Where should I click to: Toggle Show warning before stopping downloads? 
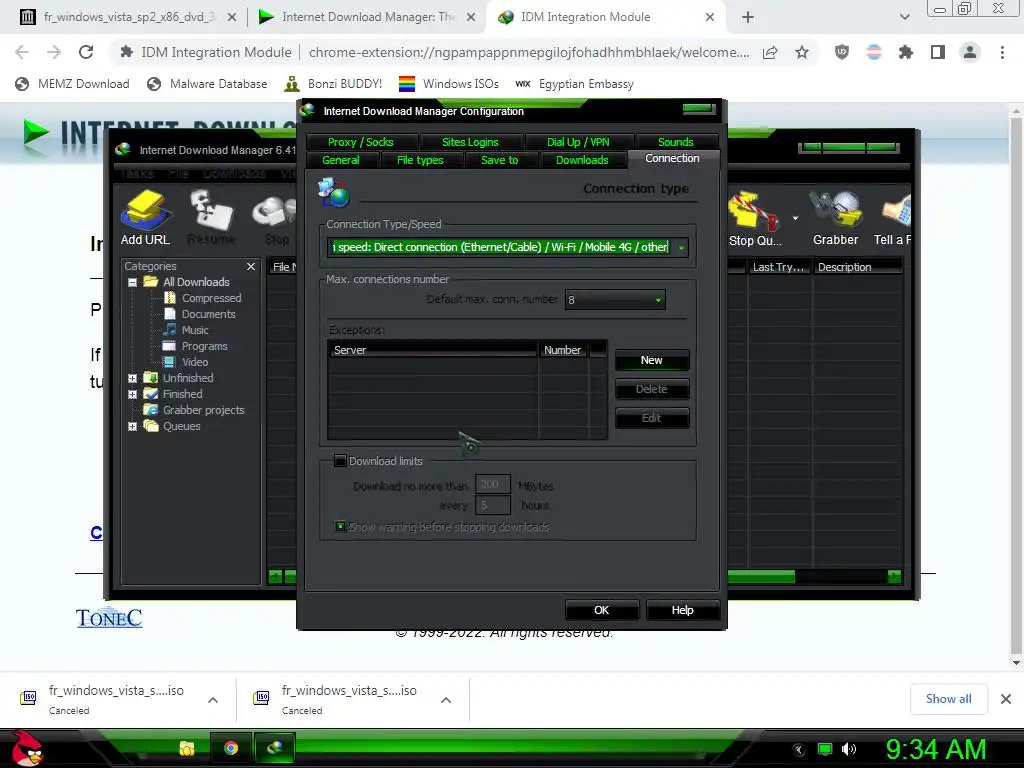340,526
